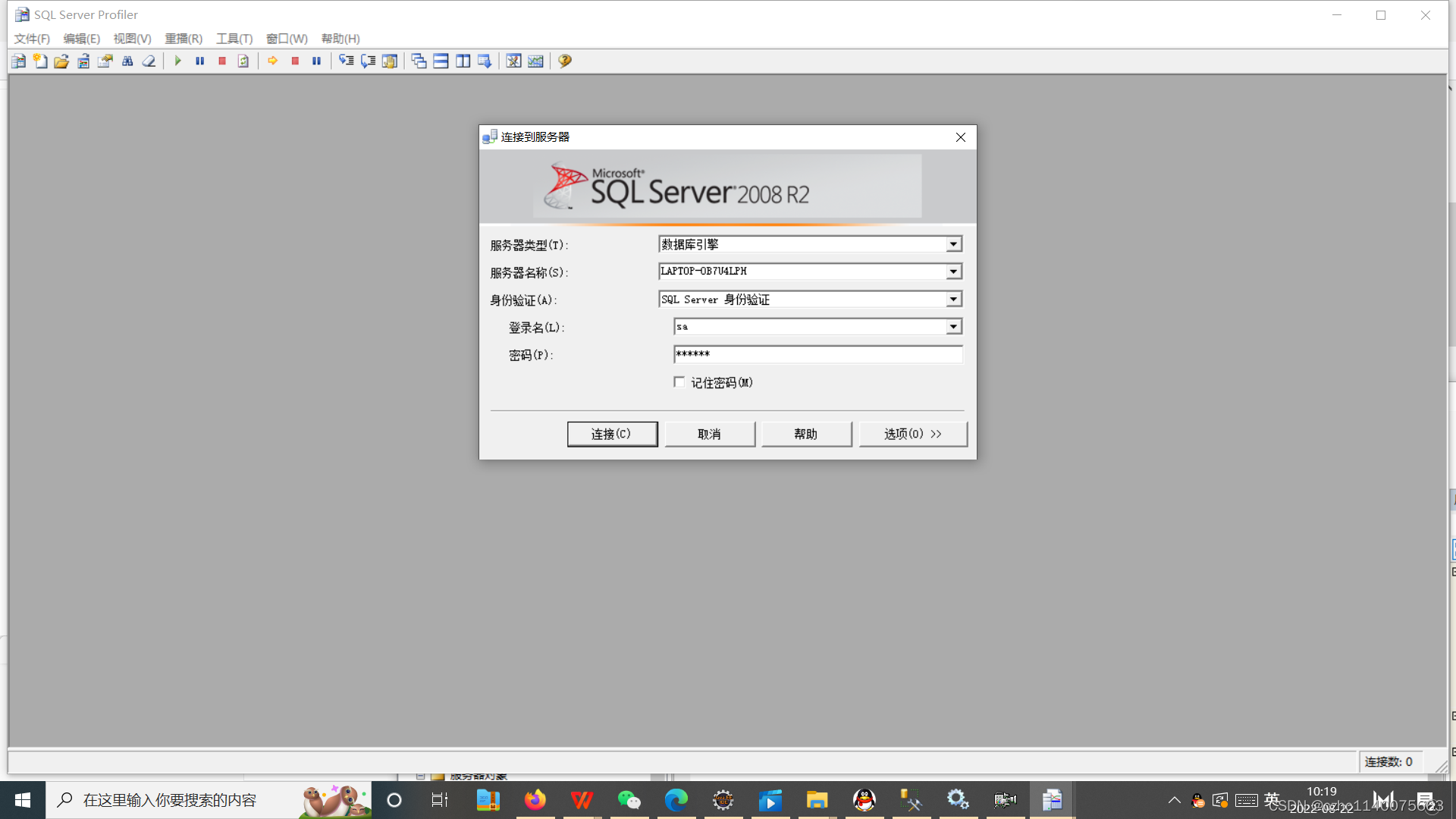
Task: Click the Help question mark icon
Action: 565,61
